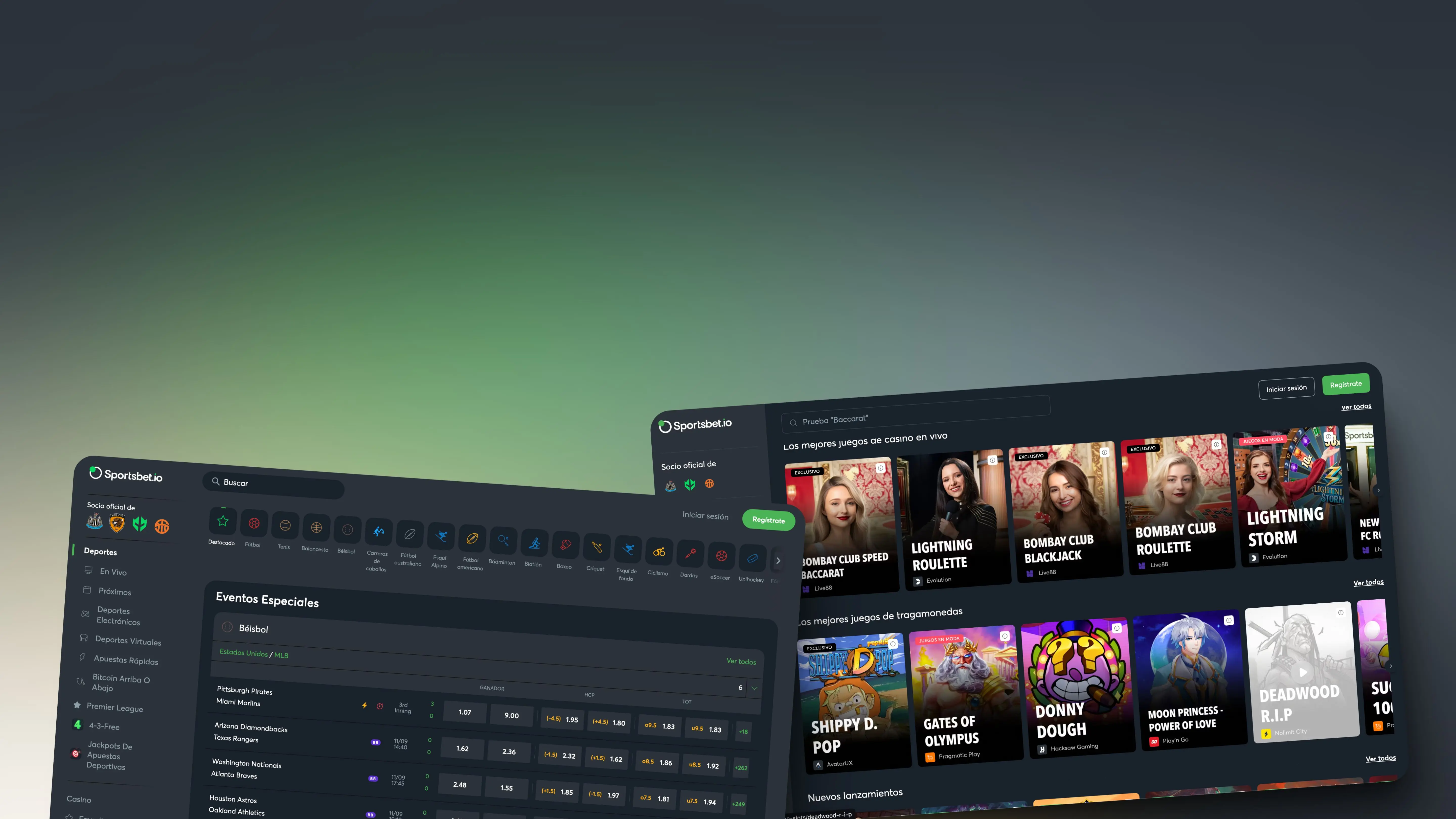This screenshot has height=819, width=1456.
Task: Click info icon on Lightning Roulette card
Action: point(992,460)
